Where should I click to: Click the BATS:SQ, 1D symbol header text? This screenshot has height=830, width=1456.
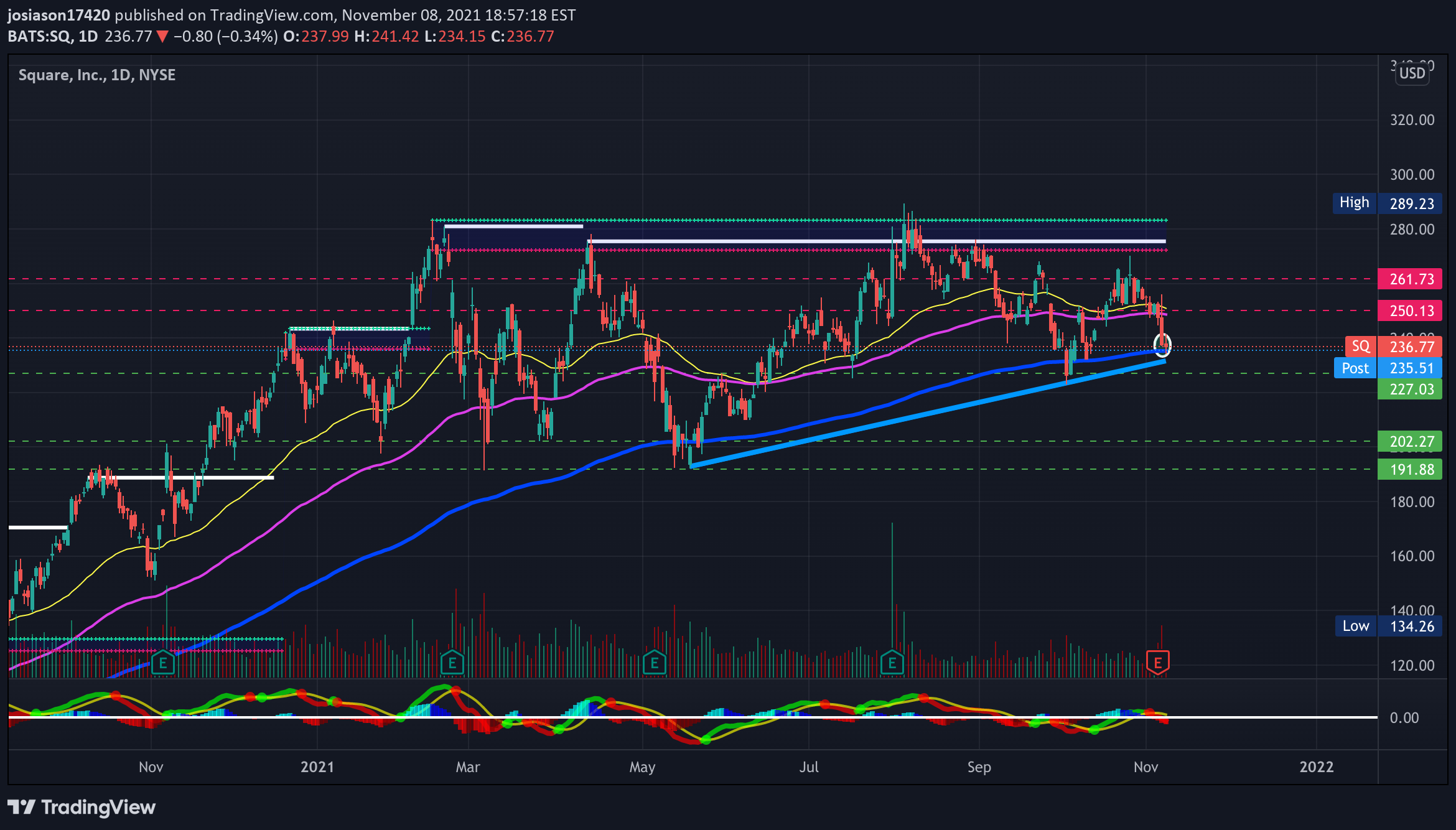pos(53,36)
